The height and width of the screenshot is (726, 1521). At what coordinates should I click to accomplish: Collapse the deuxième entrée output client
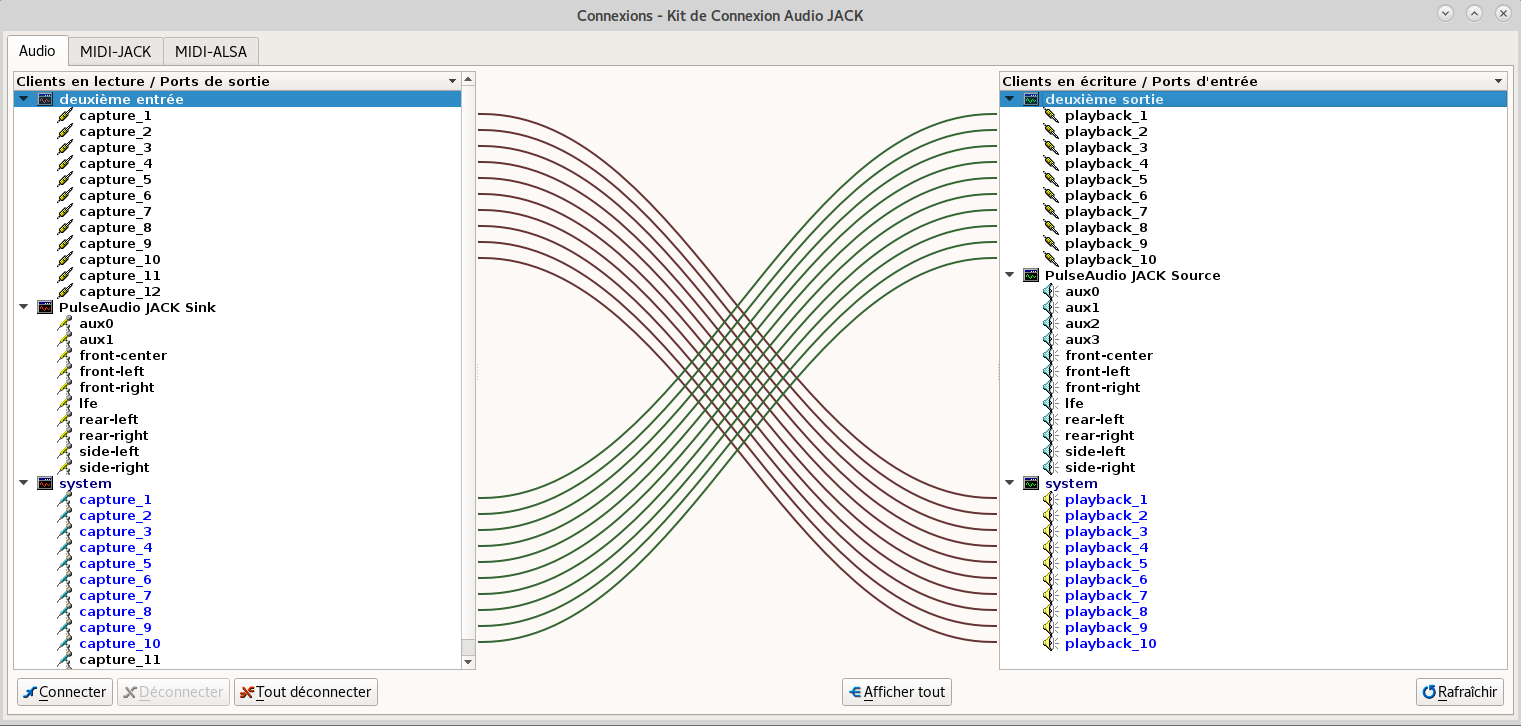click(23, 99)
